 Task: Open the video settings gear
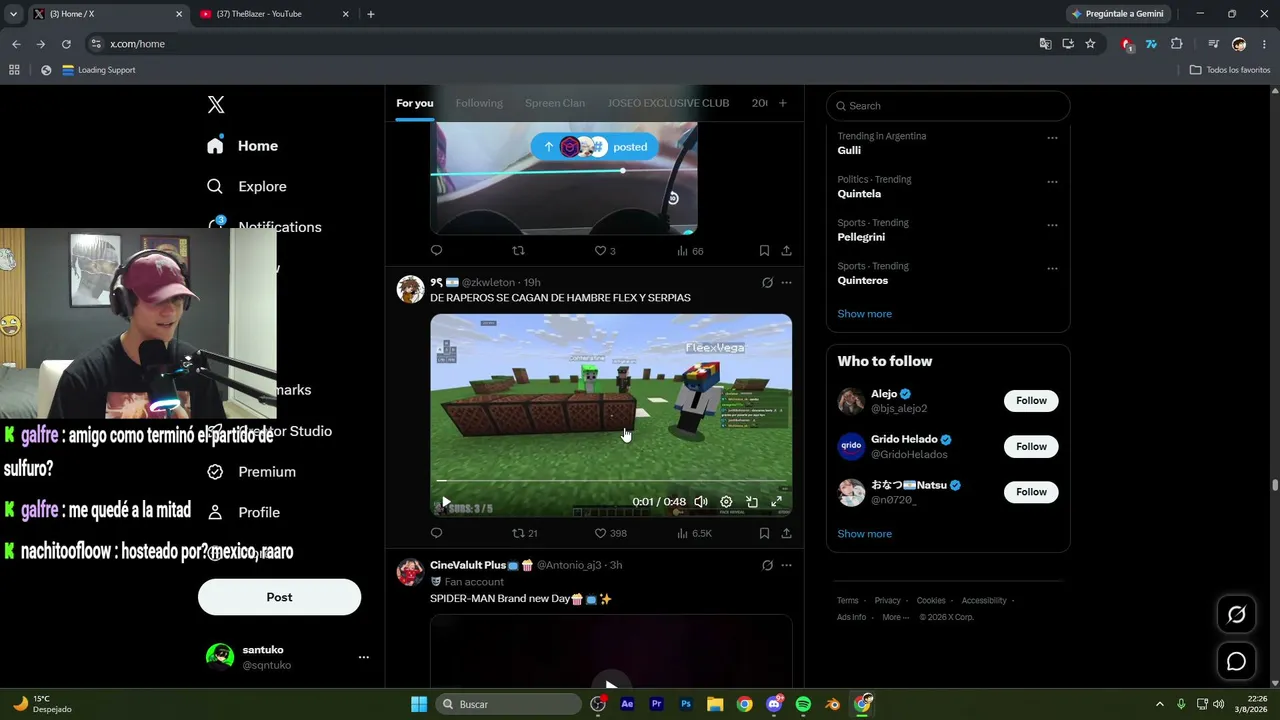point(726,502)
